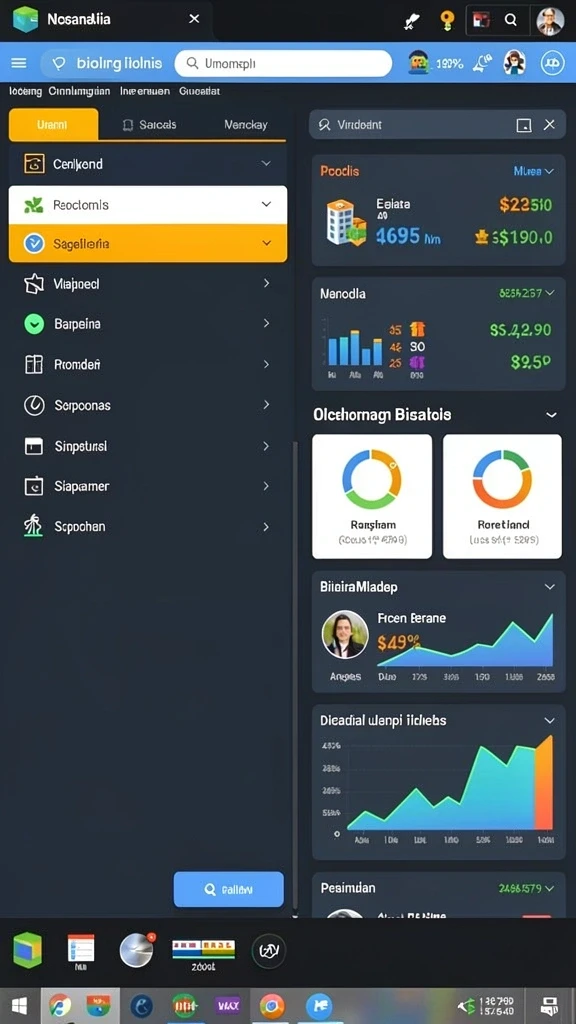Open the masked avatar in blue bar

(515, 63)
